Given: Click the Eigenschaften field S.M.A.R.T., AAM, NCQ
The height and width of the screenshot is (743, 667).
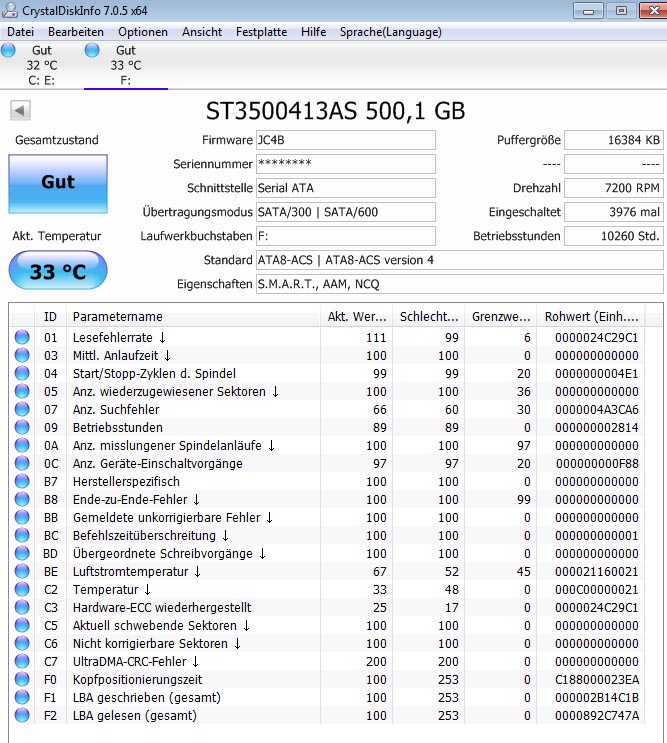Looking at the screenshot, I should click(460, 284).
